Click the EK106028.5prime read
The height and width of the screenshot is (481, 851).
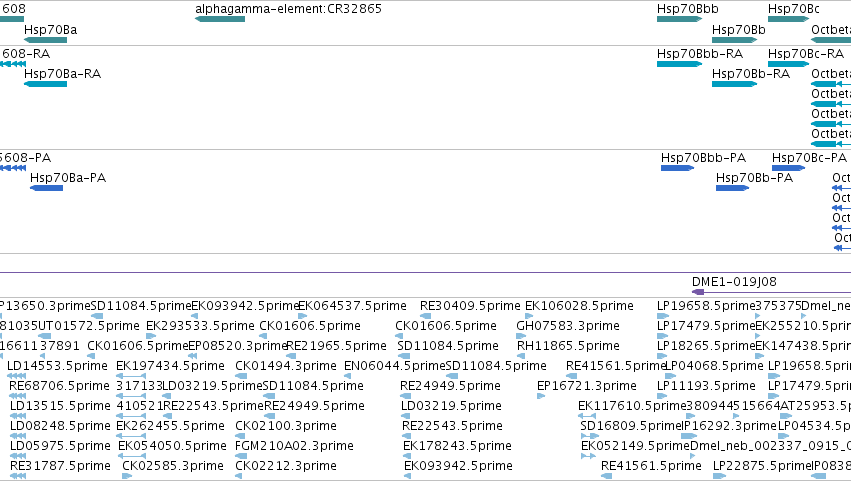(529, 316)
